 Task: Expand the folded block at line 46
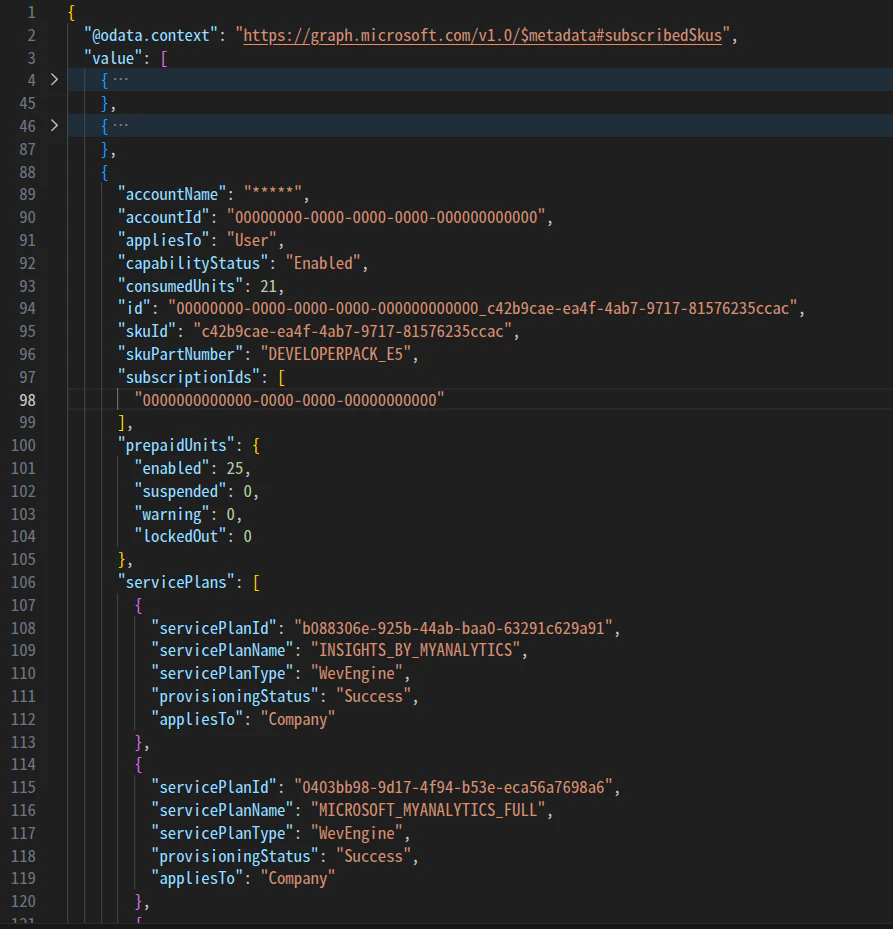(54, 126)
